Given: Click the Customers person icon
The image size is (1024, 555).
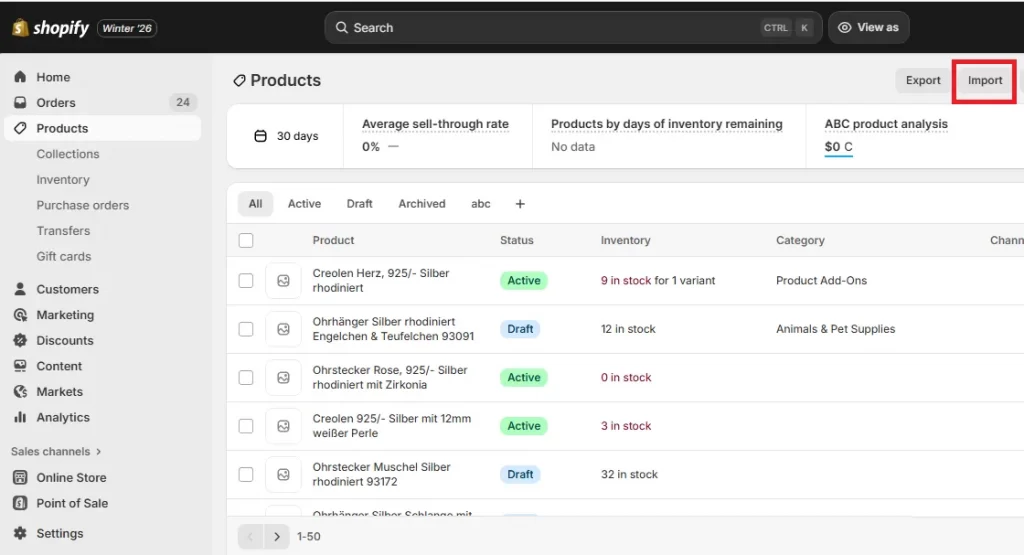Looking at the screenshot, I should tap(20, 289).
